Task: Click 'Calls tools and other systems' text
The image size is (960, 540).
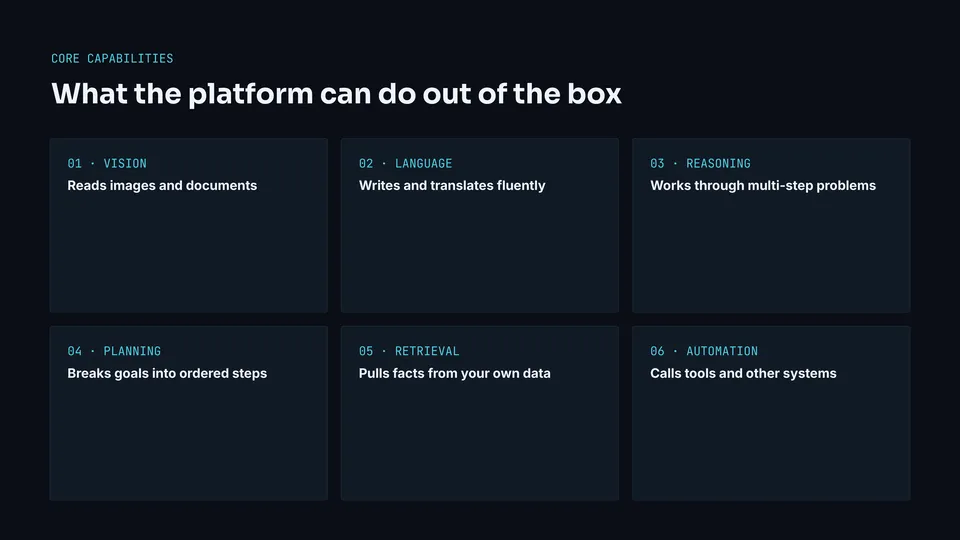Action: point(743,373)
